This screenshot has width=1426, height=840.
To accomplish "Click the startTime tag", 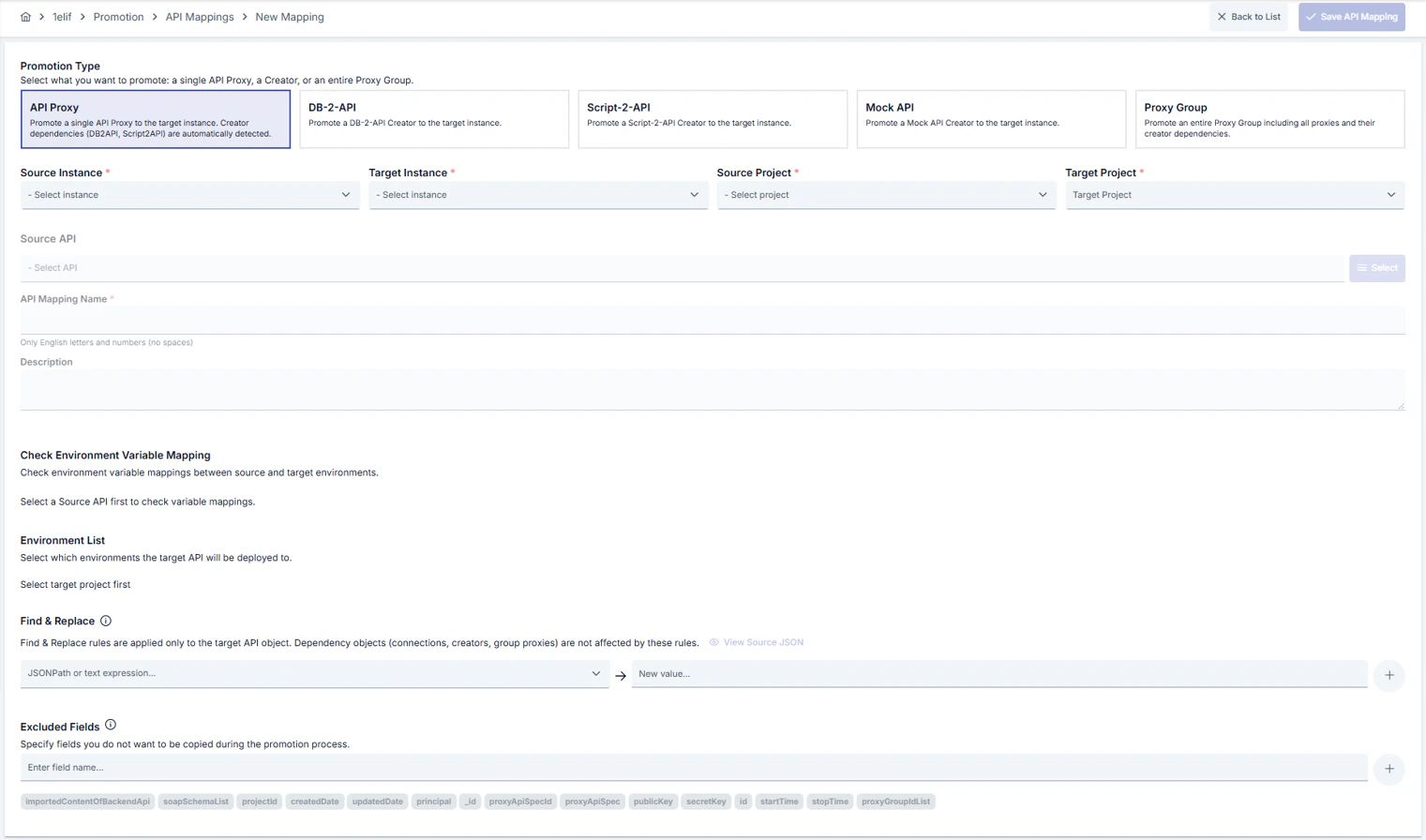I will click(x=779, y=802).
